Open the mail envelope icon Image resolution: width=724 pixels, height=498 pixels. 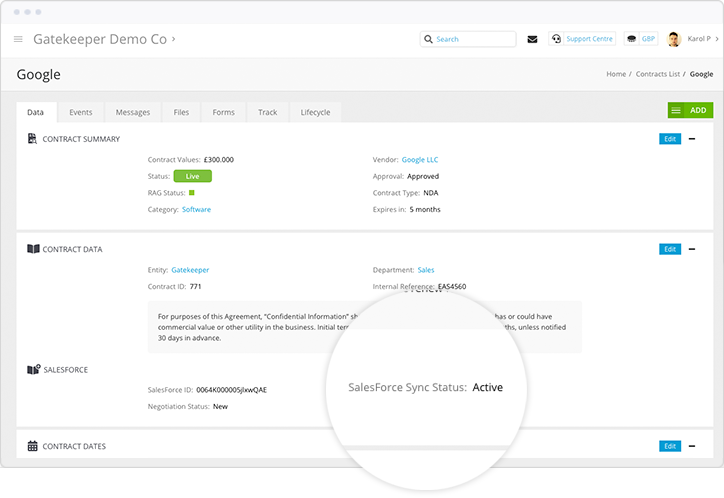point(532,39)
